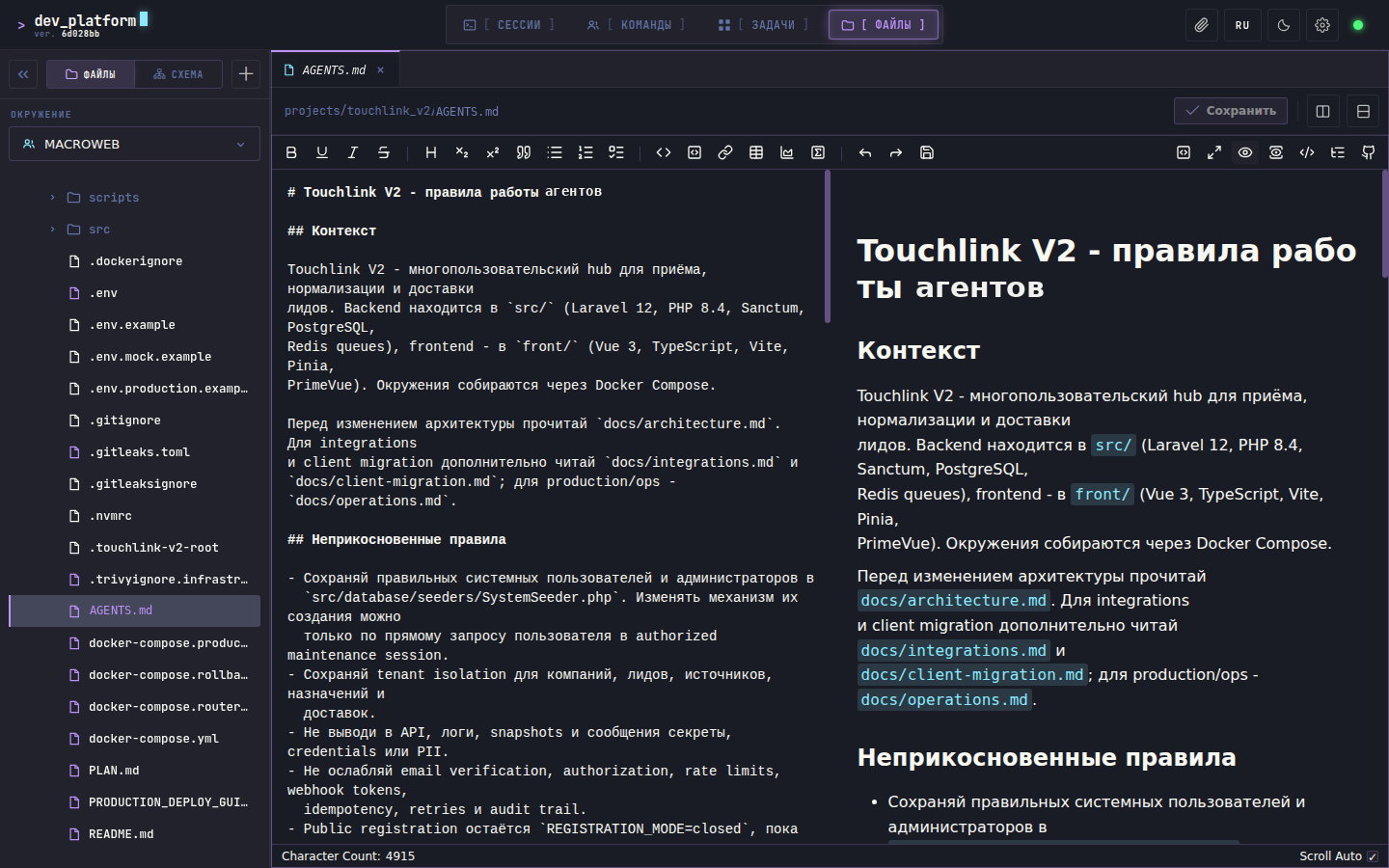Redo the last edit
The width and height of the screenshot is (1389, 868).
pos(896,152)
